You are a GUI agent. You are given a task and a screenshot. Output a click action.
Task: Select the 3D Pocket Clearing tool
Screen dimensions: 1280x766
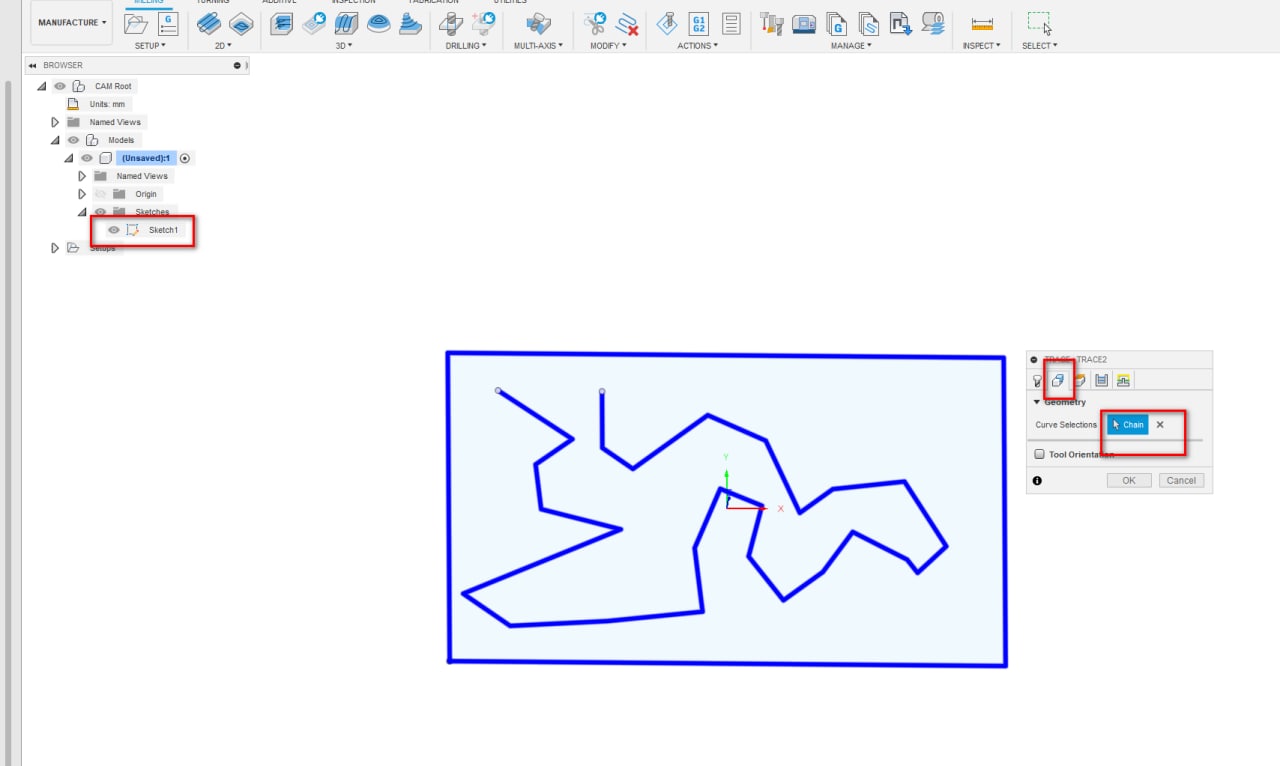(314, 24)
